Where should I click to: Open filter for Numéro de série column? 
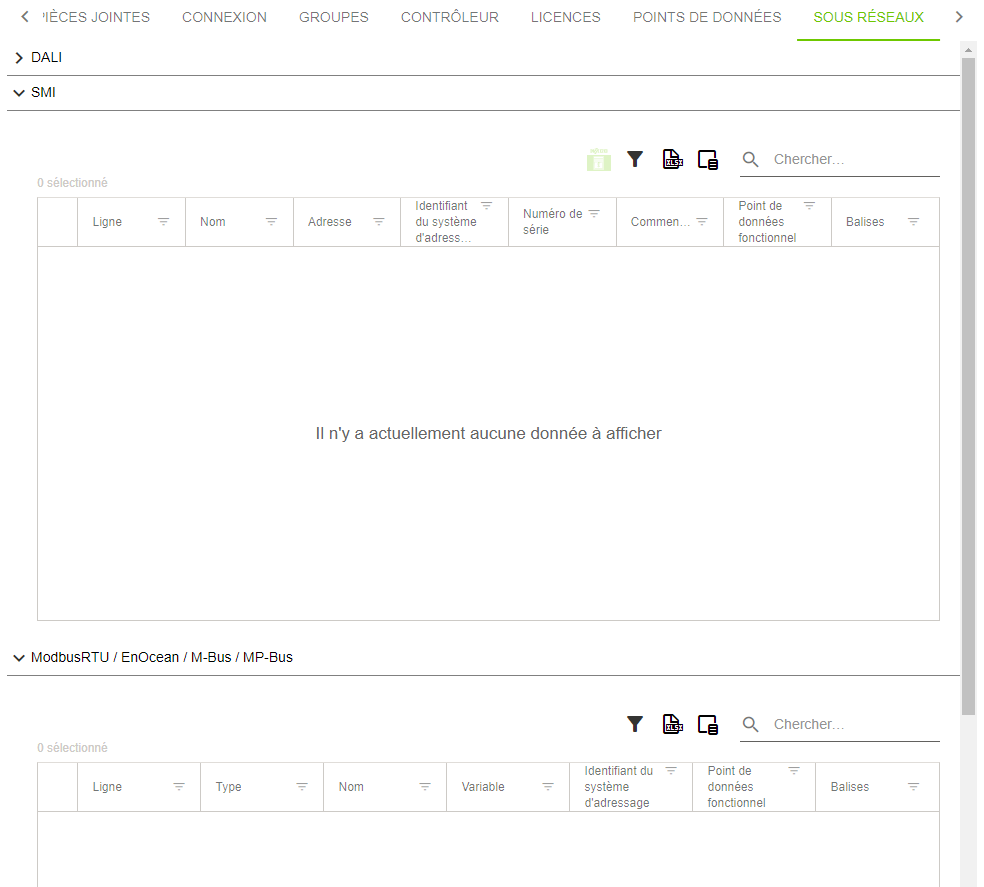click(594, 213)
